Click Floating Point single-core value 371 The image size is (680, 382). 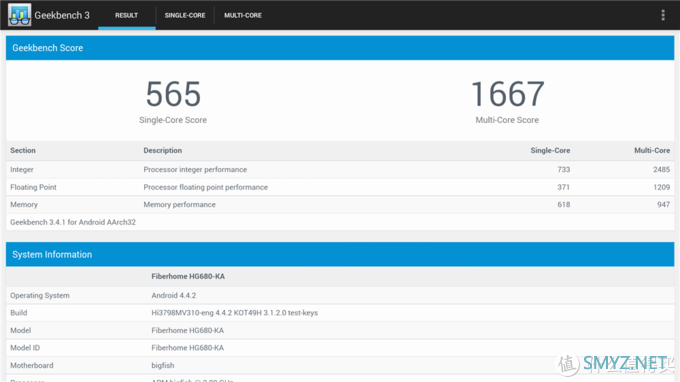564,187
